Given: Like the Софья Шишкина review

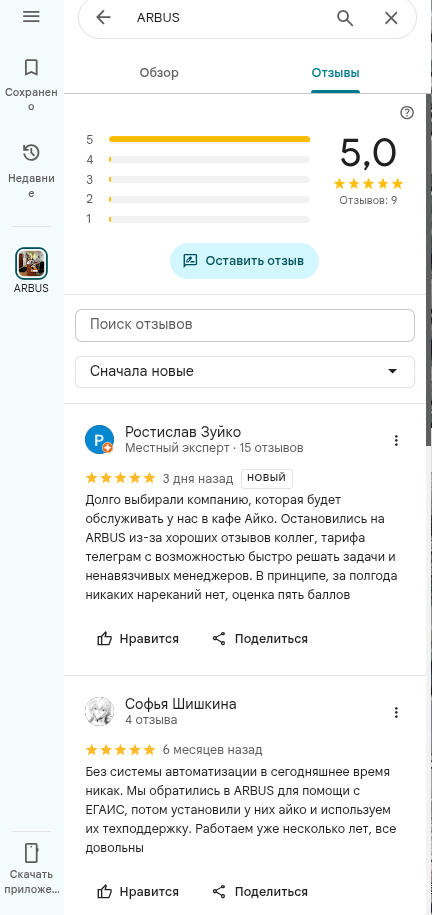Looking at the screenshot, I should pos(138,892).
